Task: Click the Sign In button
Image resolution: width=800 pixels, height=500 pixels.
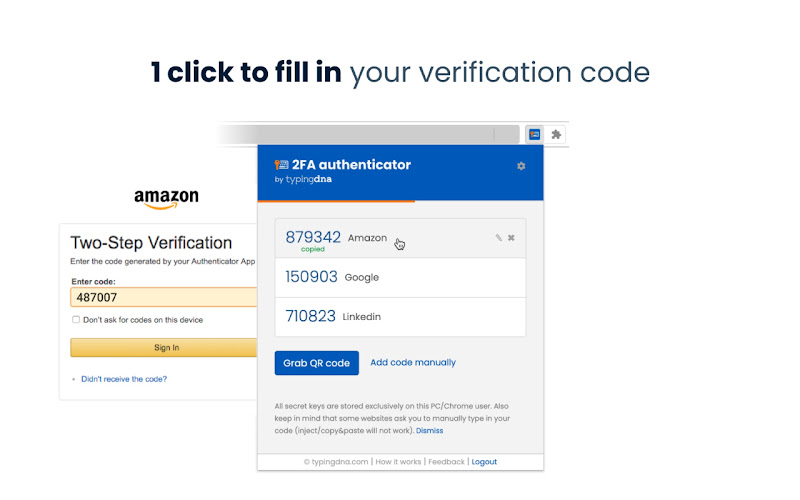Action: (x=164, y=347)
